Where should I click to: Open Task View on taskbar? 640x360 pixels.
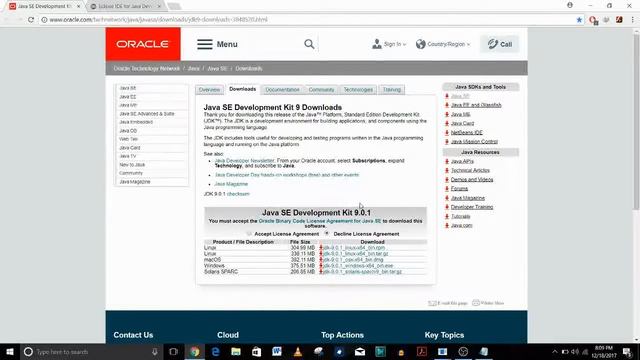click(x=173, y=351)
